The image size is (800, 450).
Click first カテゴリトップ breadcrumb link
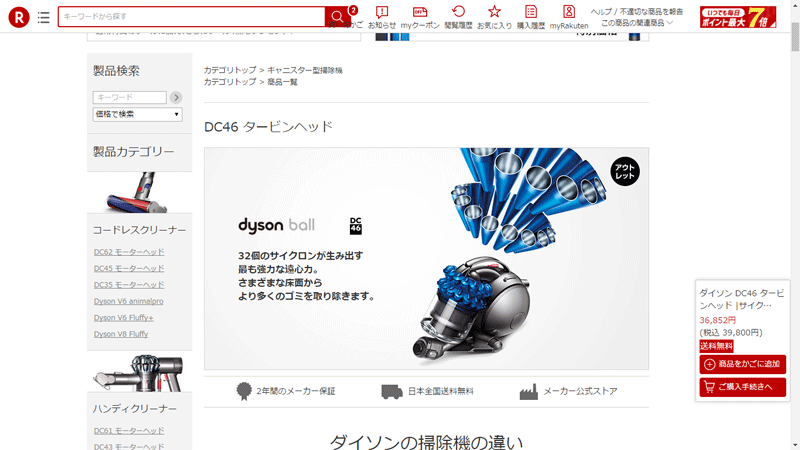(230, 70)
